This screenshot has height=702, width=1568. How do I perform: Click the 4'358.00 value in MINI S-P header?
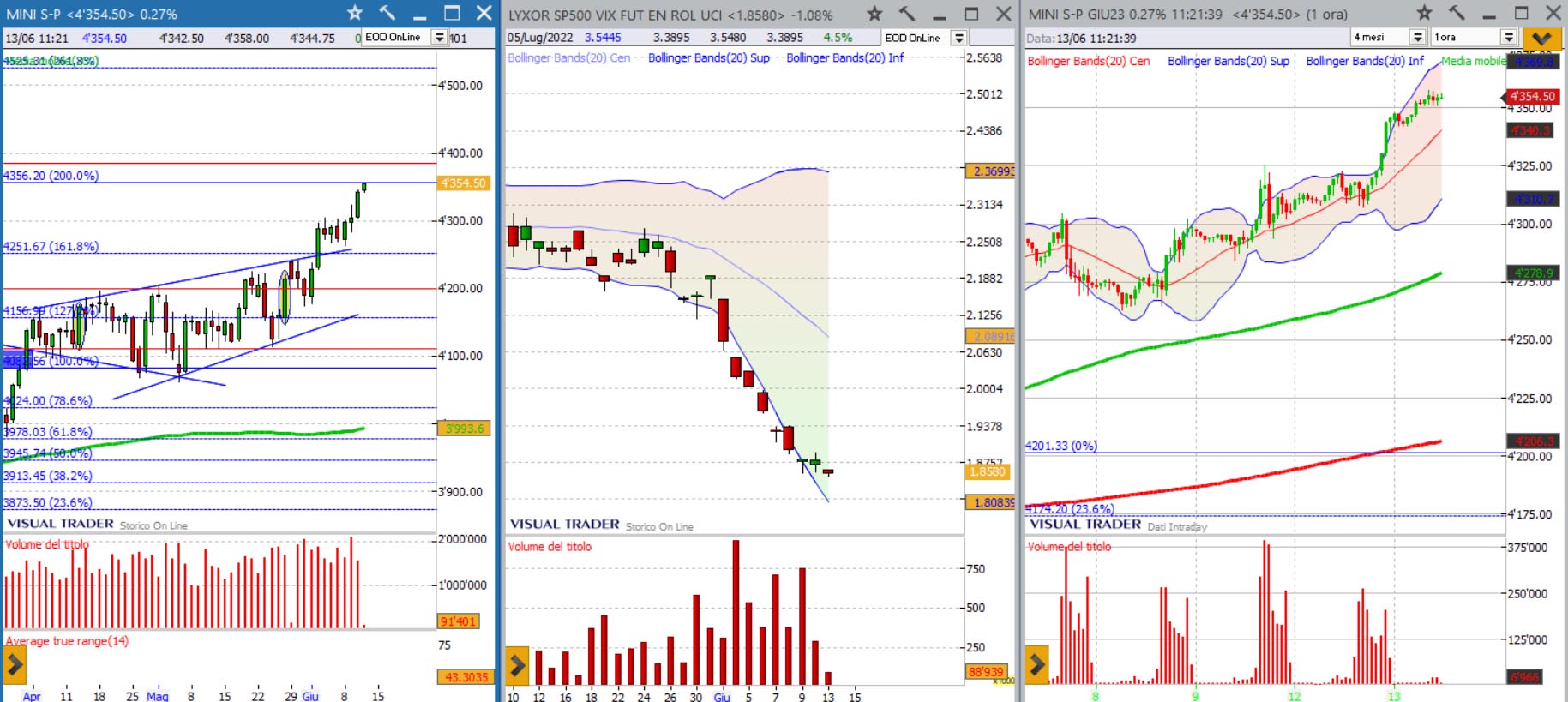pos(247,39)
